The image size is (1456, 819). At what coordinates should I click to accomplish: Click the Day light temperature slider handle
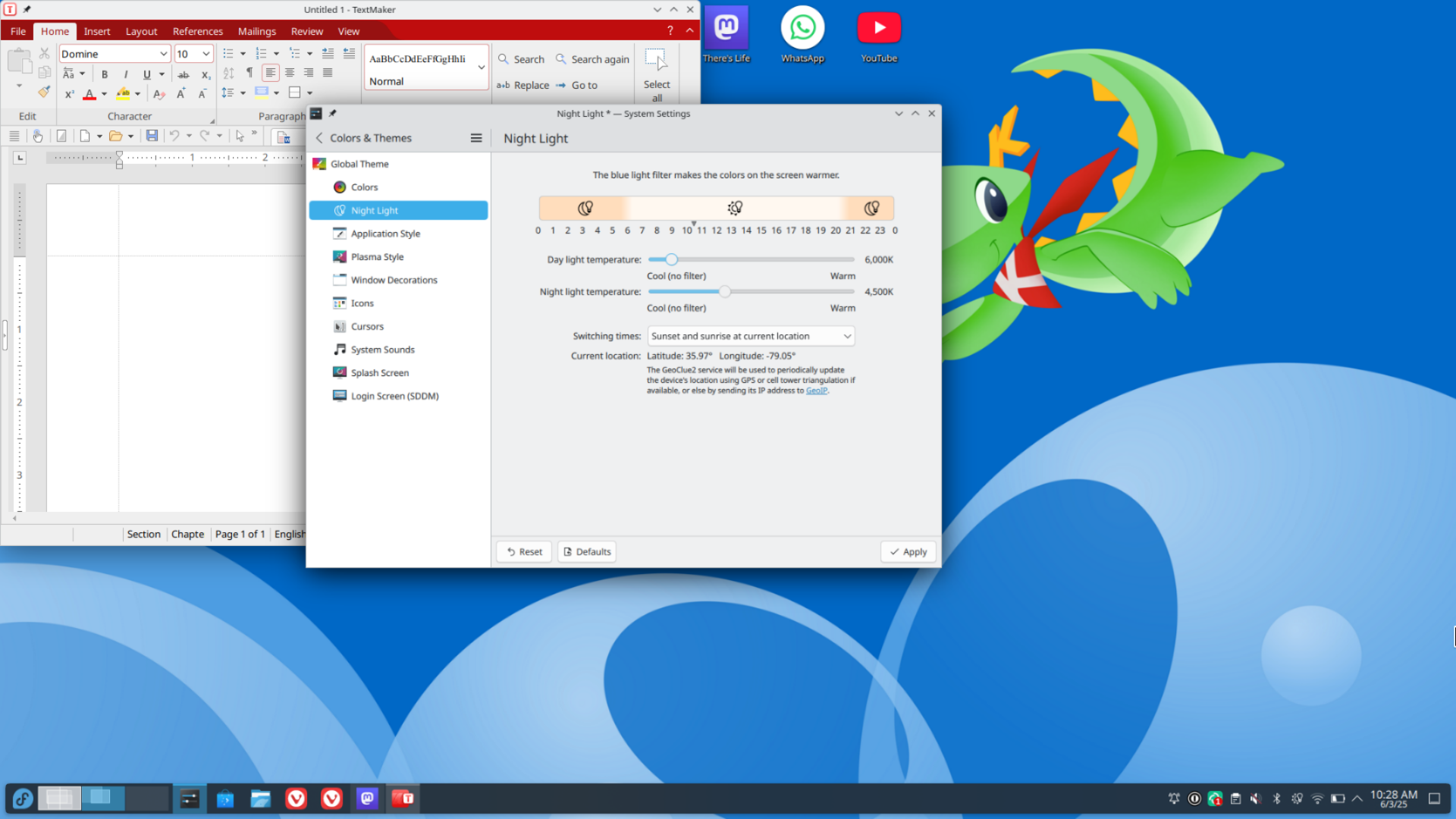coord(671,259)
